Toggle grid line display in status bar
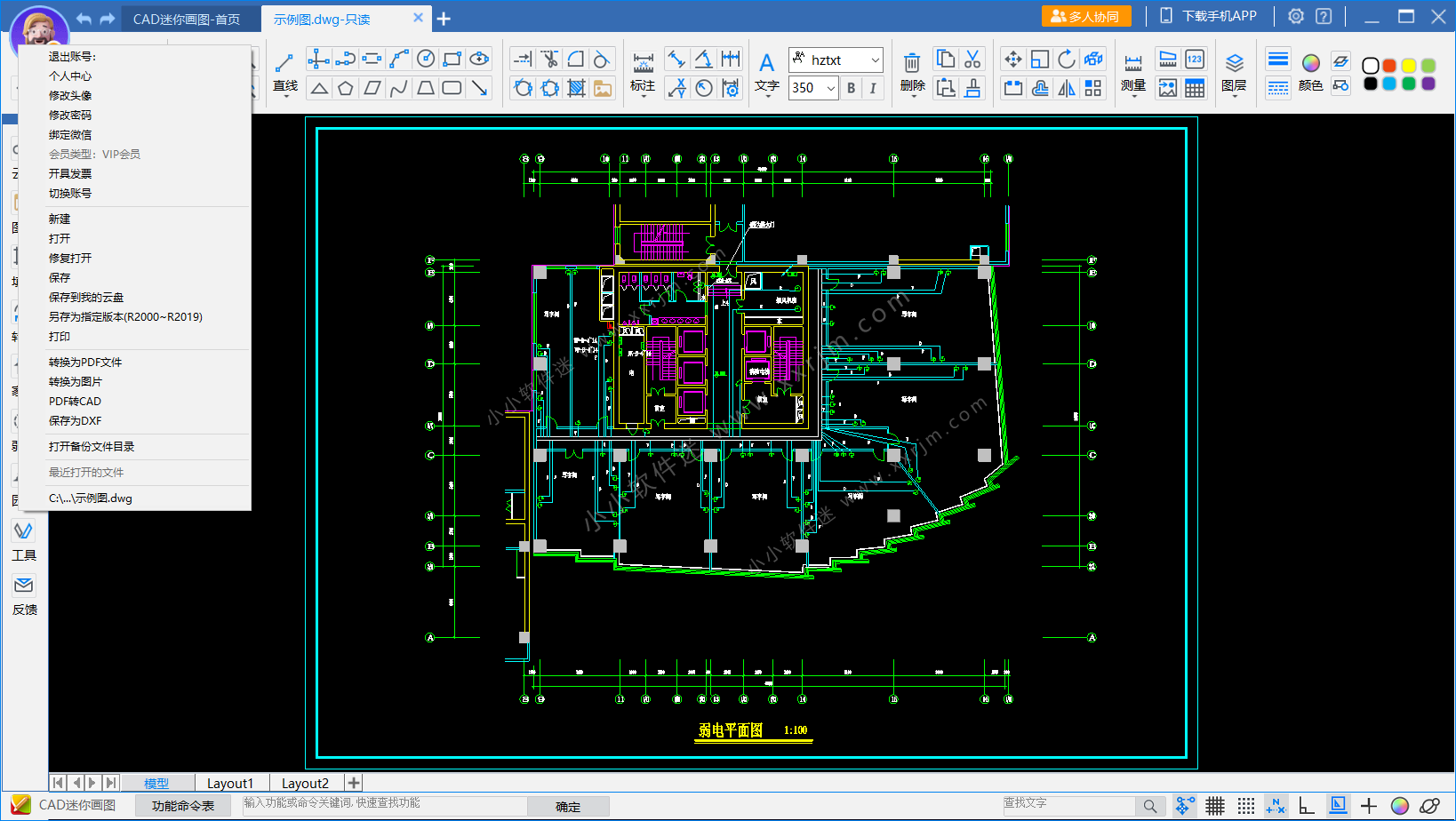The image size is (1456, 821). [1215, 806]
